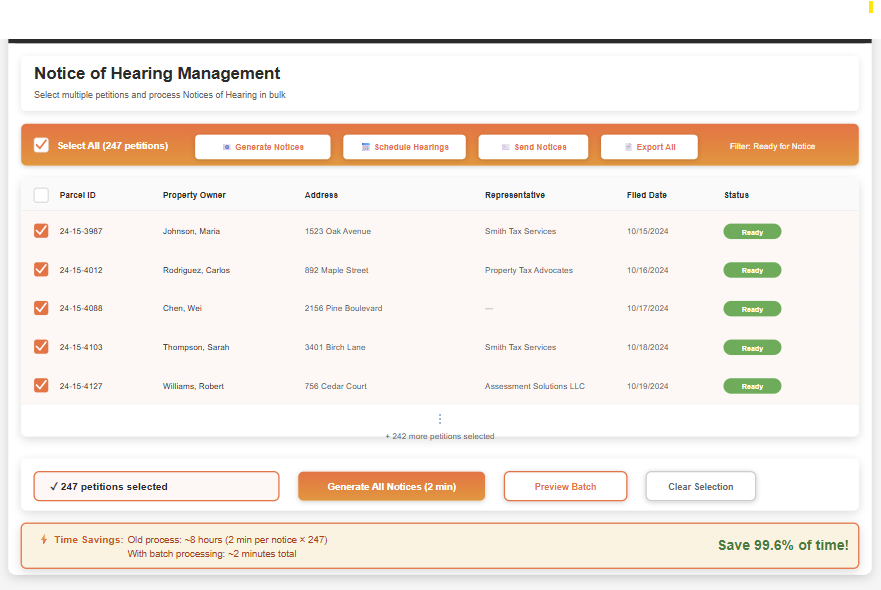881x590 pixels.
Task: Untick the checkbox for parcel 24-15-4127
Action: (41, 385)
